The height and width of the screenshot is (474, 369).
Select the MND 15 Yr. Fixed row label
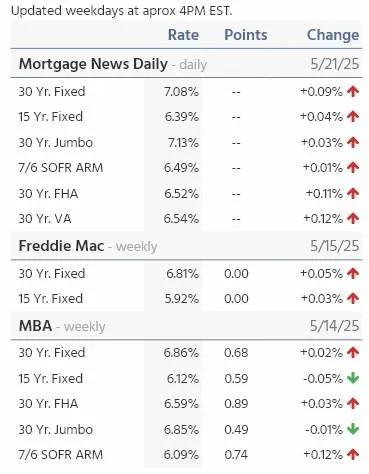(x=51, y=117)
